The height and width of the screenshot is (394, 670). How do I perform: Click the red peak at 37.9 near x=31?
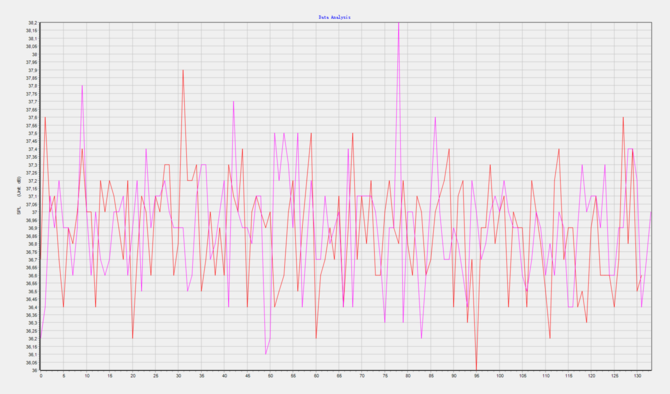point(183,71)
